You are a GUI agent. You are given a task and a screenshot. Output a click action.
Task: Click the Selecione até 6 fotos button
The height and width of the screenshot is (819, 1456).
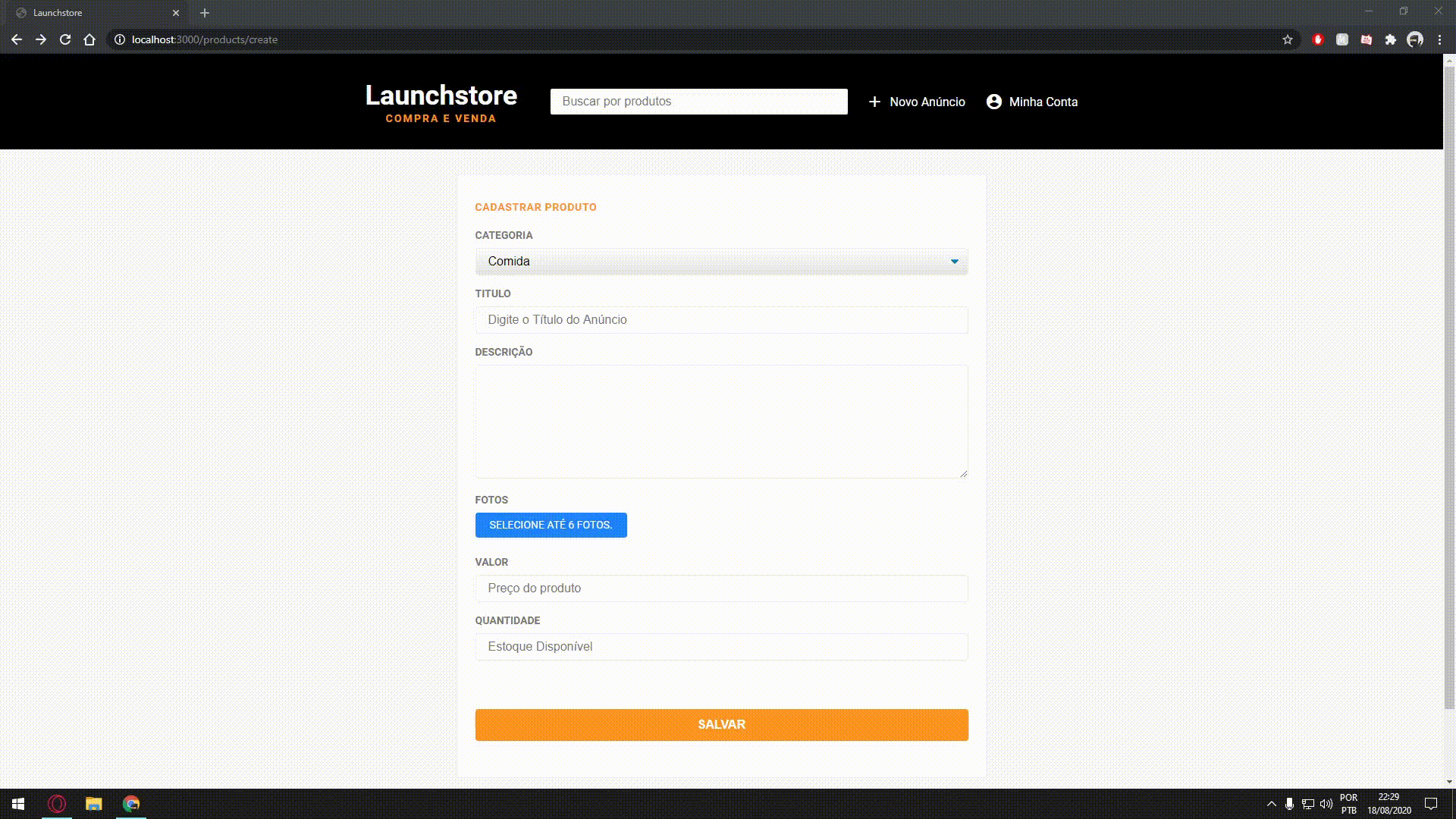coord(551,525)
